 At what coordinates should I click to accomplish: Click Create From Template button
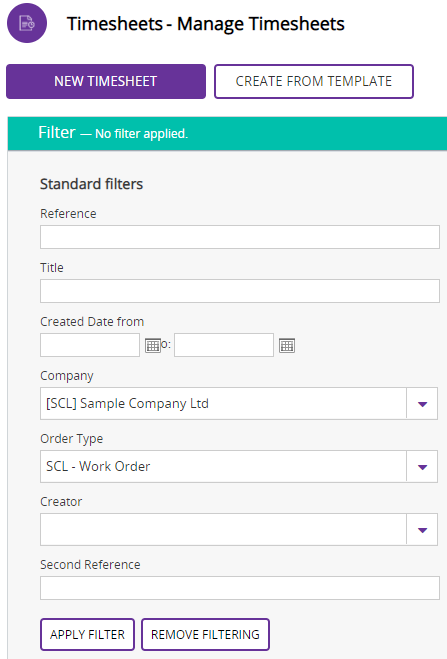314,81
